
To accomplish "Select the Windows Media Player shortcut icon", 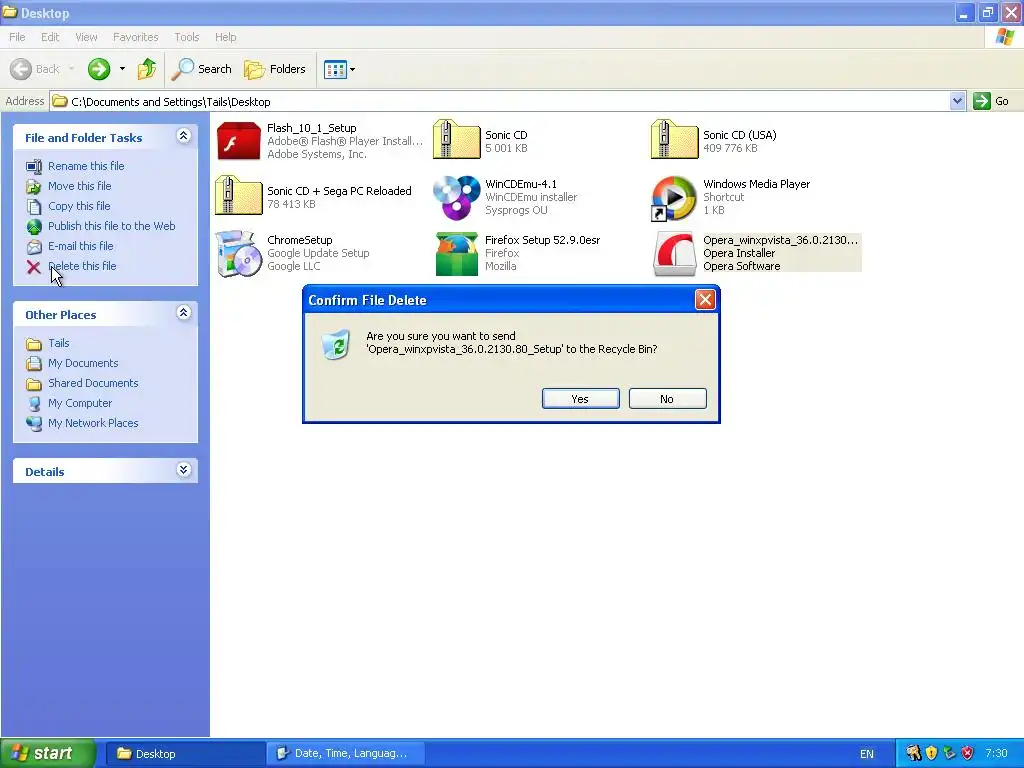I will pyautogui.click(x=674, y=199).
